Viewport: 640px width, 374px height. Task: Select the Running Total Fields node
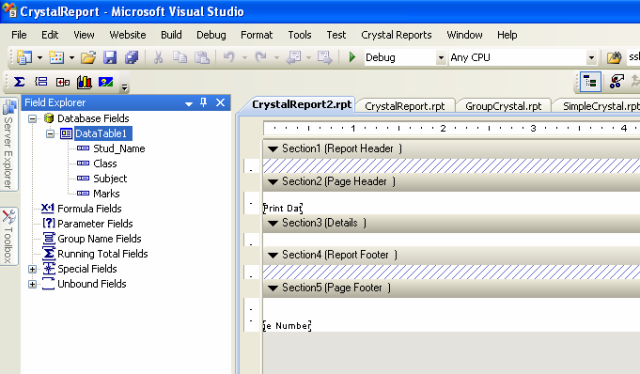tap(102, 254)
